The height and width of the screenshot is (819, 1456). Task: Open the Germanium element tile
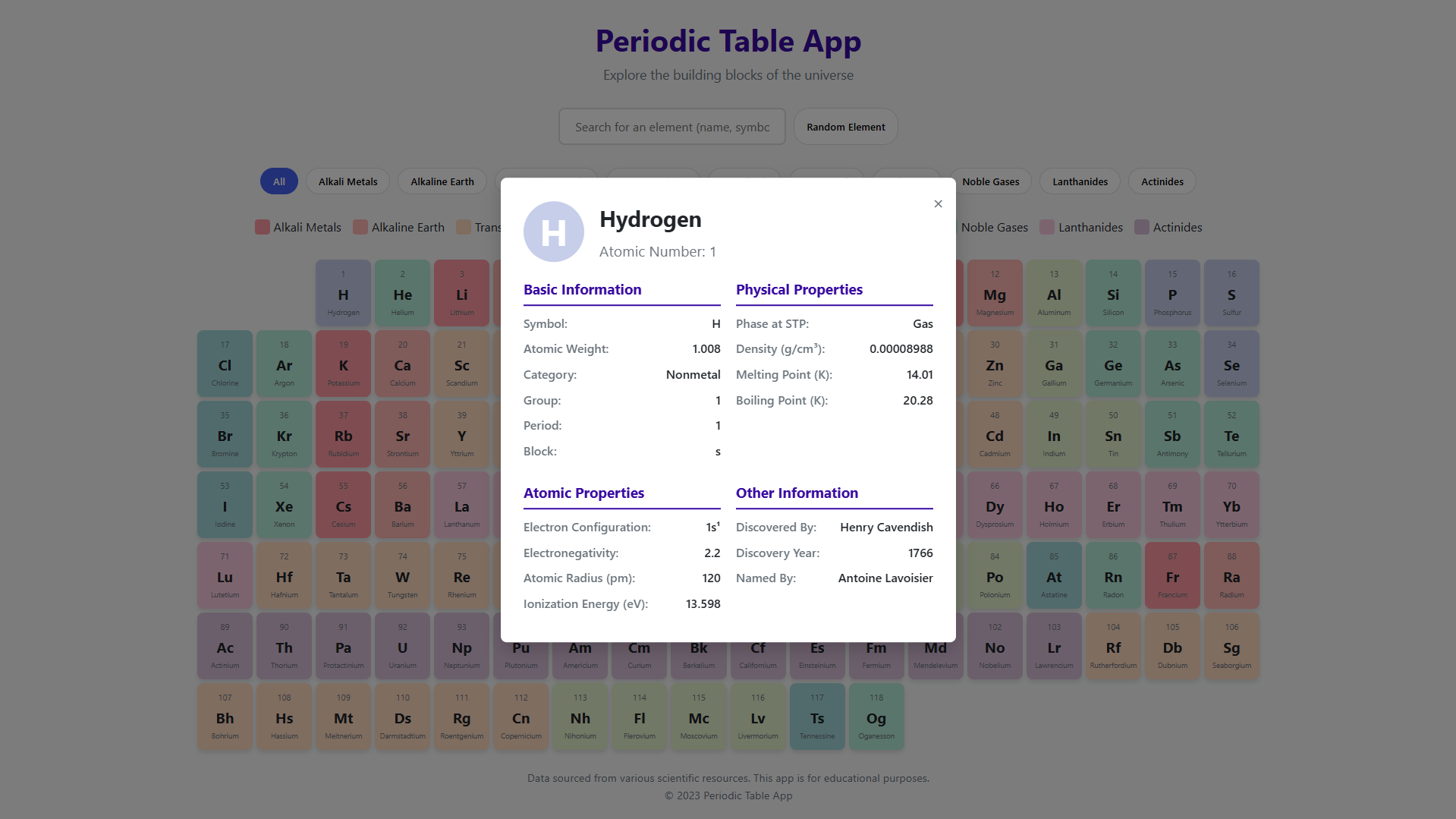(x=1113, y=364)
